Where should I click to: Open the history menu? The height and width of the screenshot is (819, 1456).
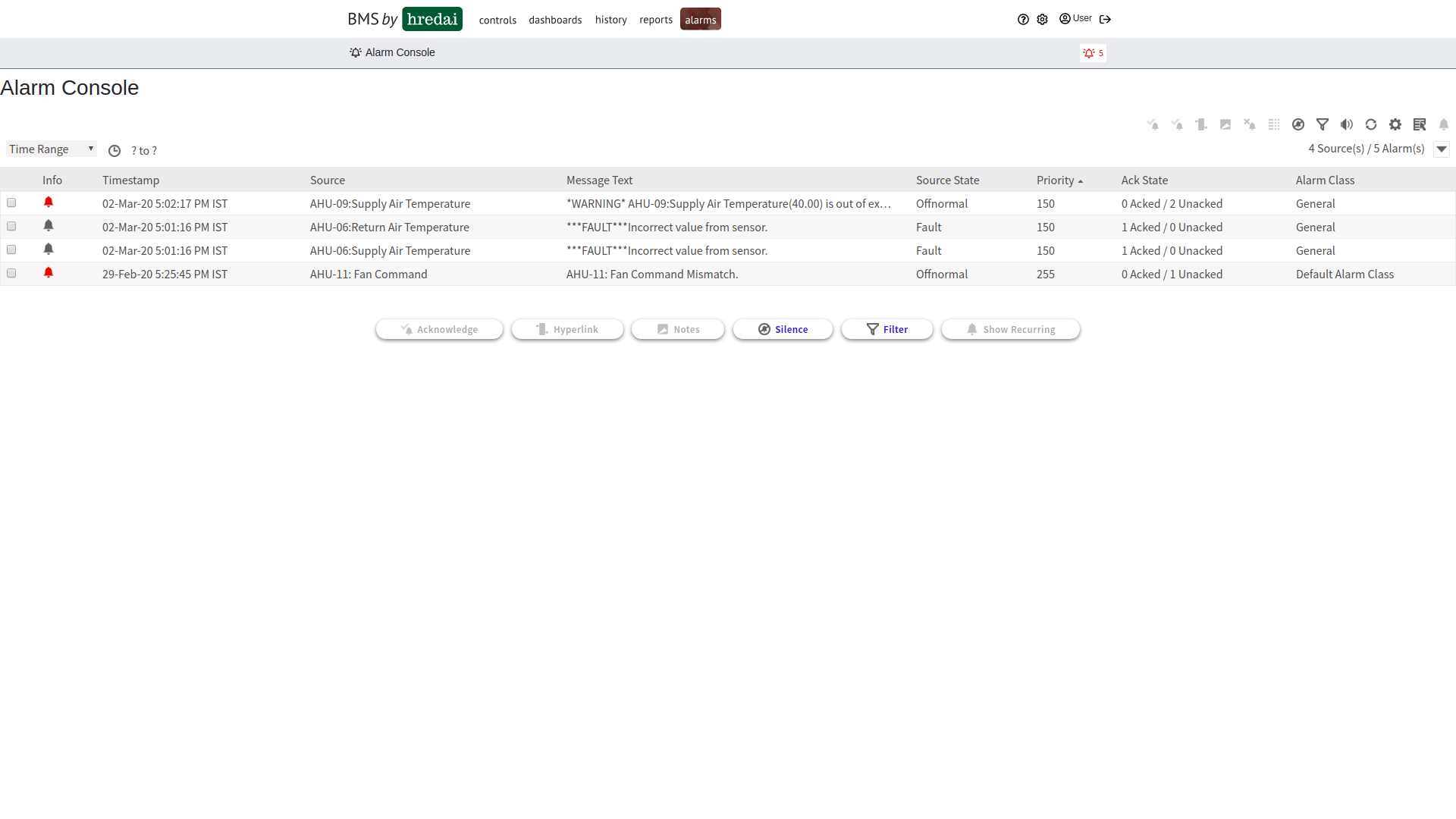click(610, 20)
